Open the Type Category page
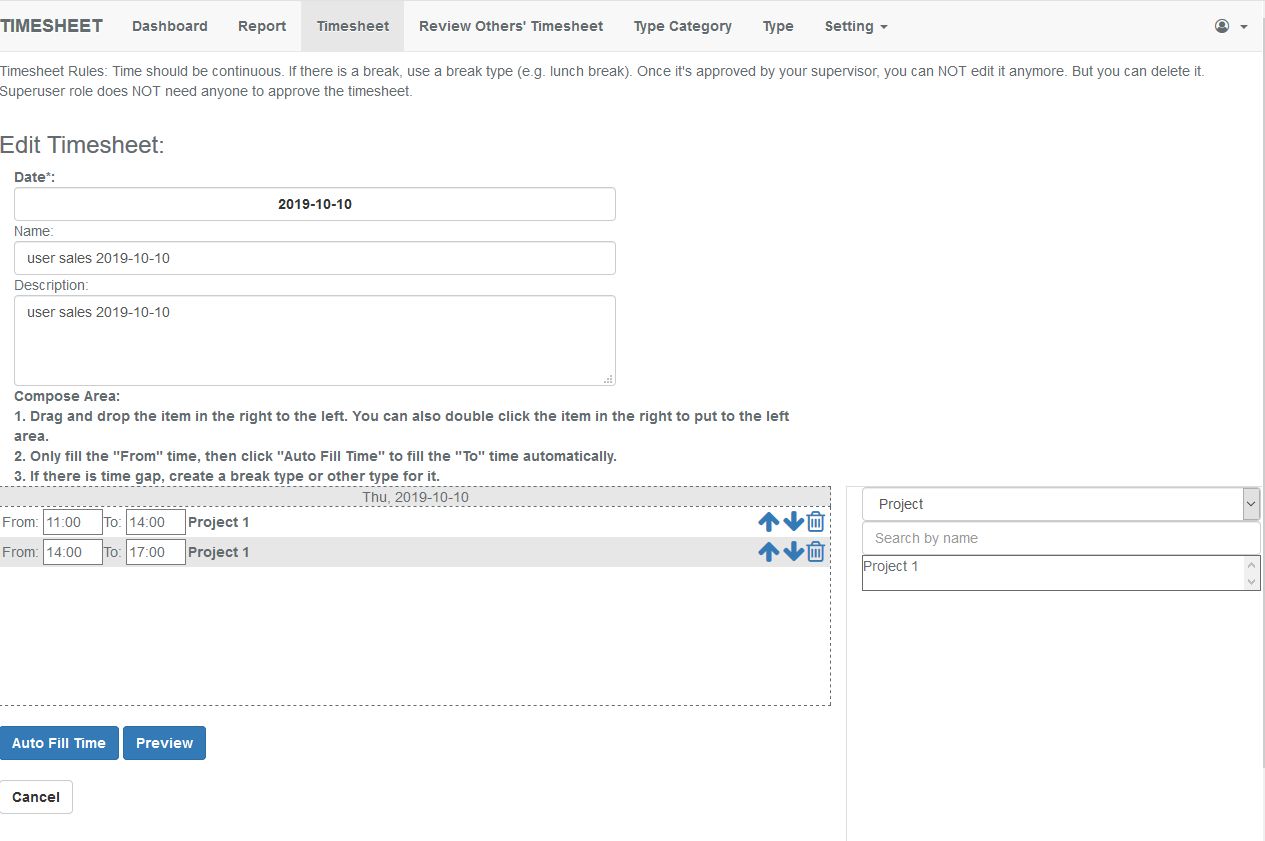This screenshot has width=1265, height=841. click(682, 26)
